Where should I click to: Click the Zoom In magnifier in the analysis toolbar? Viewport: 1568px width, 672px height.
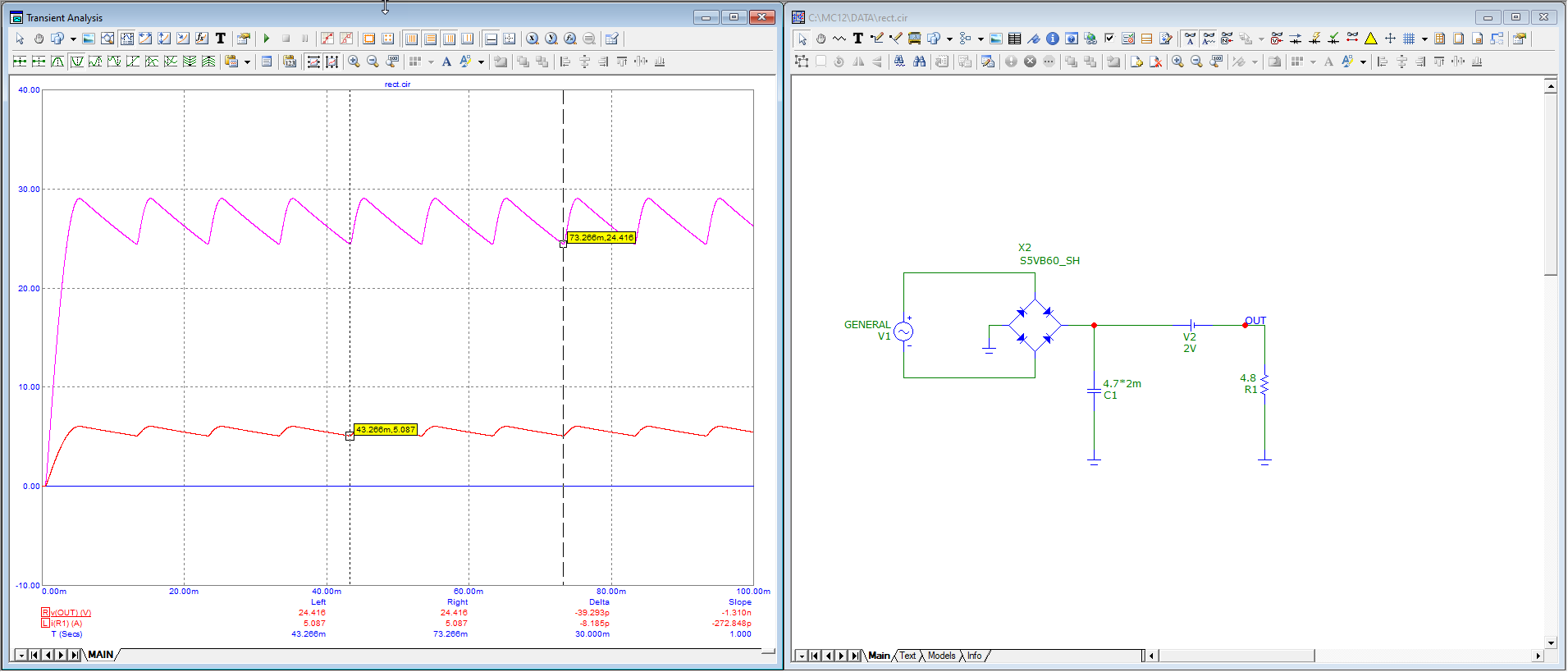click(x=354, y=62)
